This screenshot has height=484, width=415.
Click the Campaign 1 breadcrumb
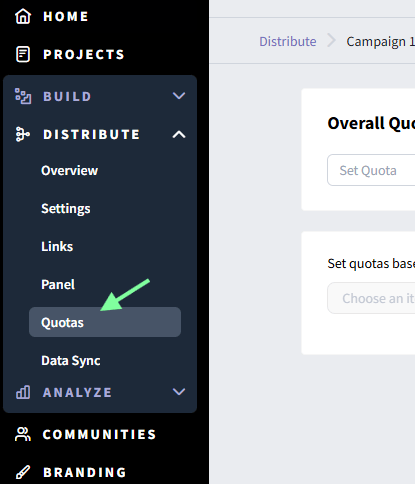coord(381,42)
